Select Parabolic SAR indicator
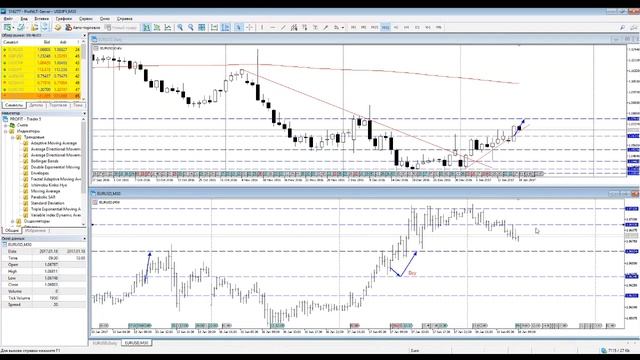The height and width of the screenshot is (360, 640). tap(43, 197)
